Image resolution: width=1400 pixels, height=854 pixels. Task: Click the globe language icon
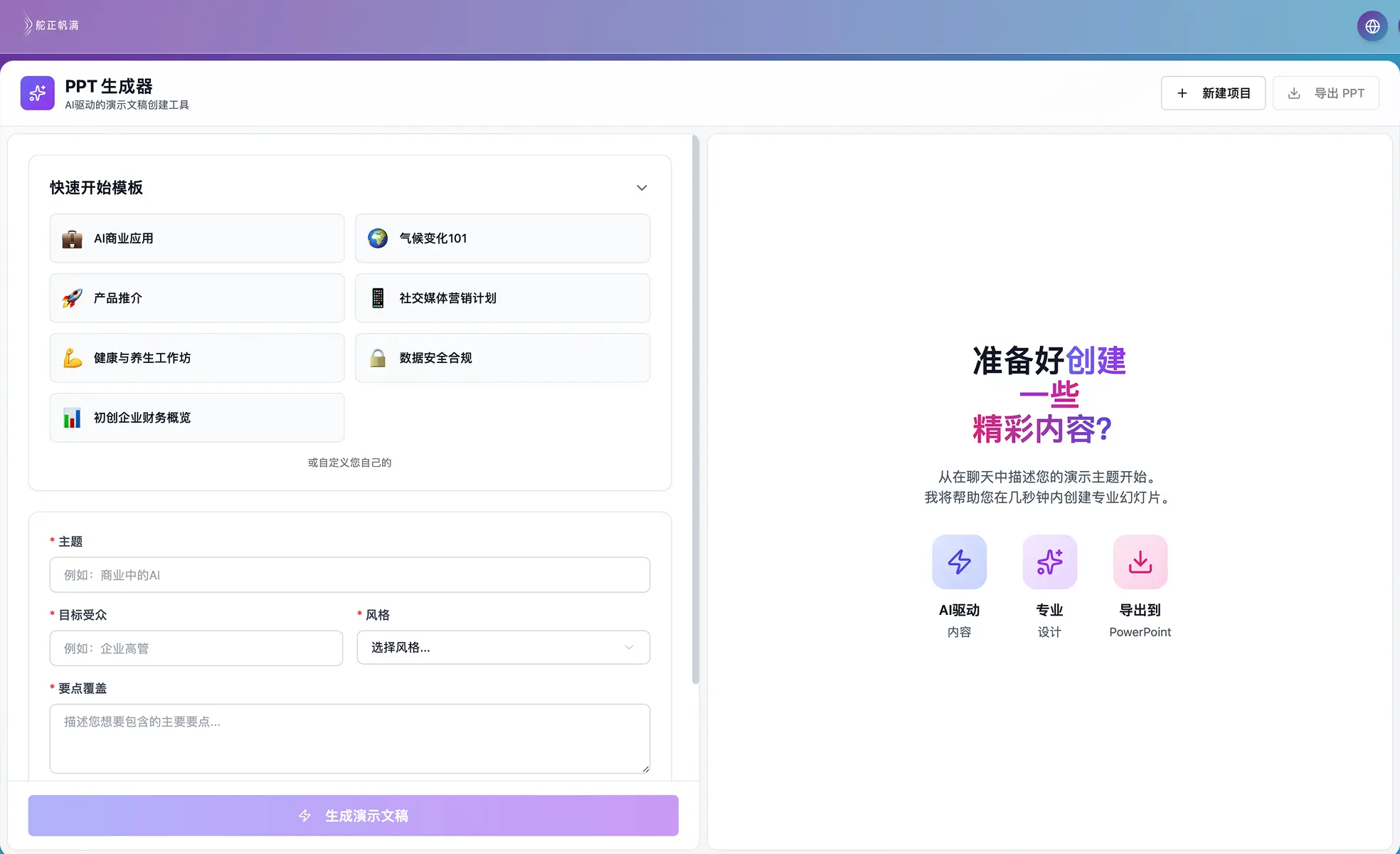coord(1372,26)
